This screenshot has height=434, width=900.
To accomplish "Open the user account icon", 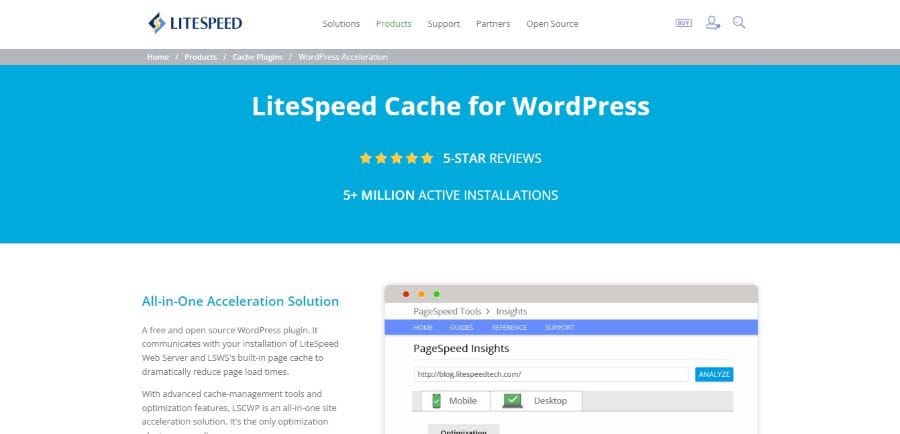I will (x=712, y=23).
